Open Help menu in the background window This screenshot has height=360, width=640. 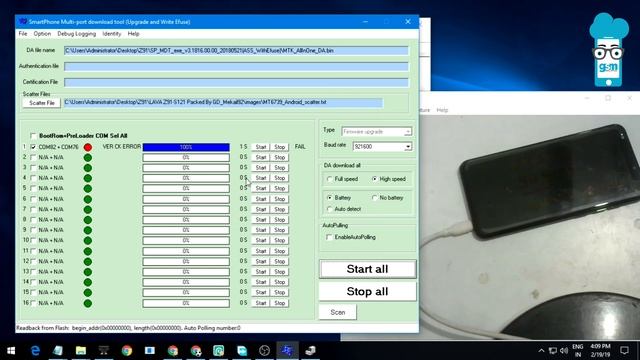click(442, 110)
